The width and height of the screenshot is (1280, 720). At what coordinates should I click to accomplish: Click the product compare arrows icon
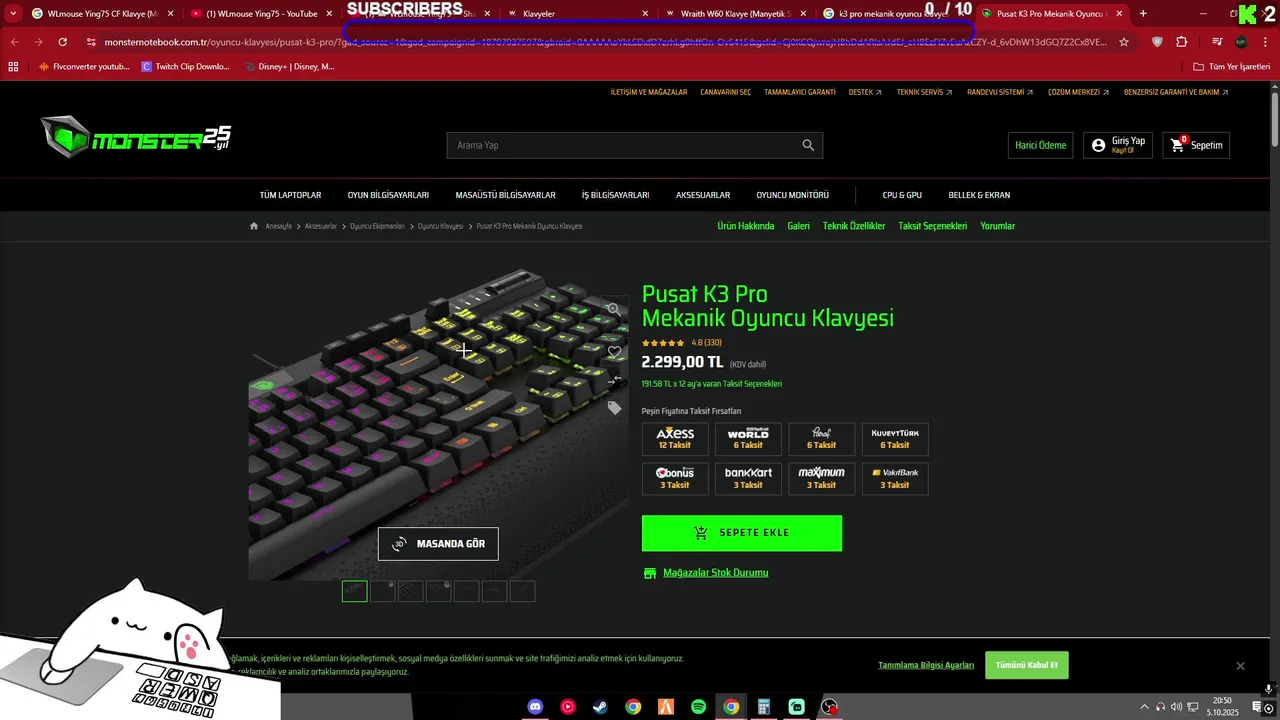tap(614, 380)
